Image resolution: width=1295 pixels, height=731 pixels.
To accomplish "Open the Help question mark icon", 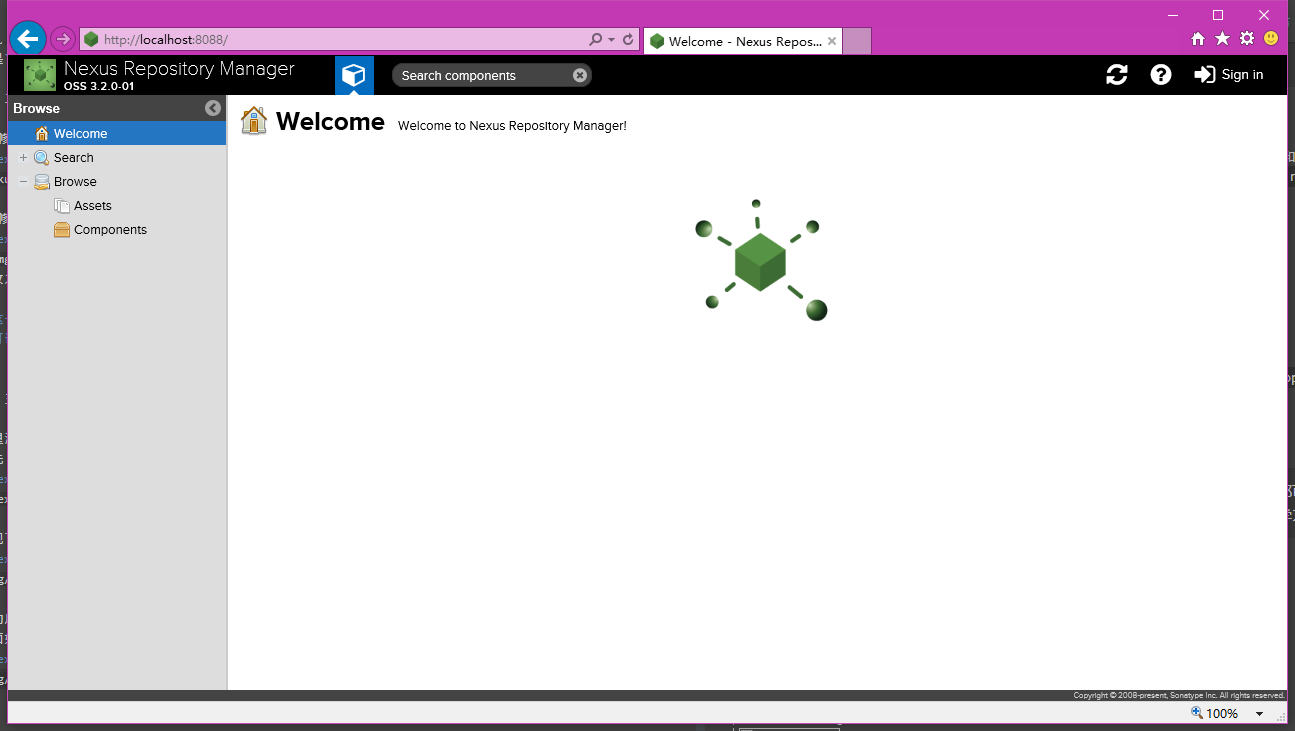I will point(1160,75).
